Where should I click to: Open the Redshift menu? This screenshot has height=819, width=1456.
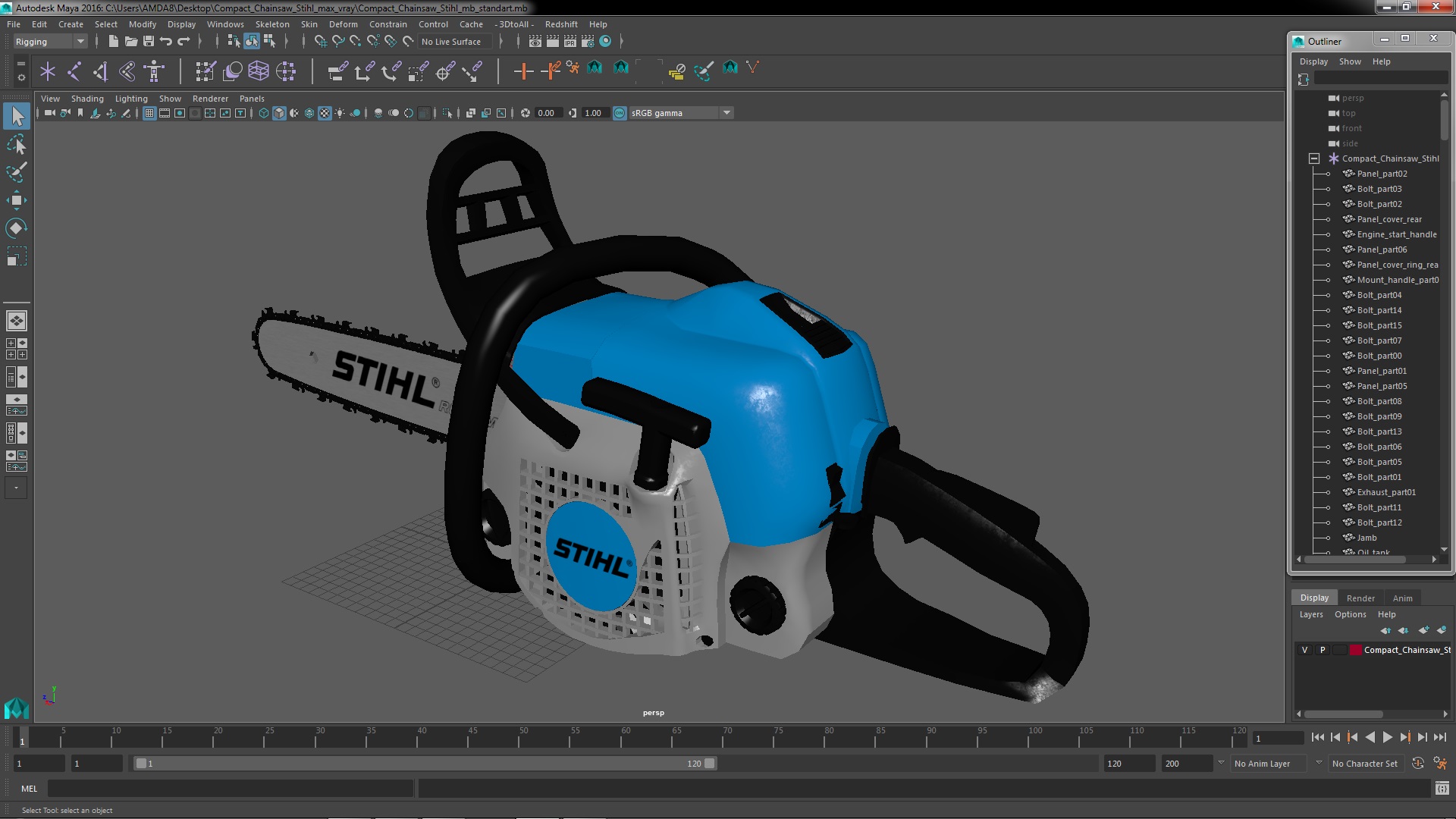coord(561,24)
